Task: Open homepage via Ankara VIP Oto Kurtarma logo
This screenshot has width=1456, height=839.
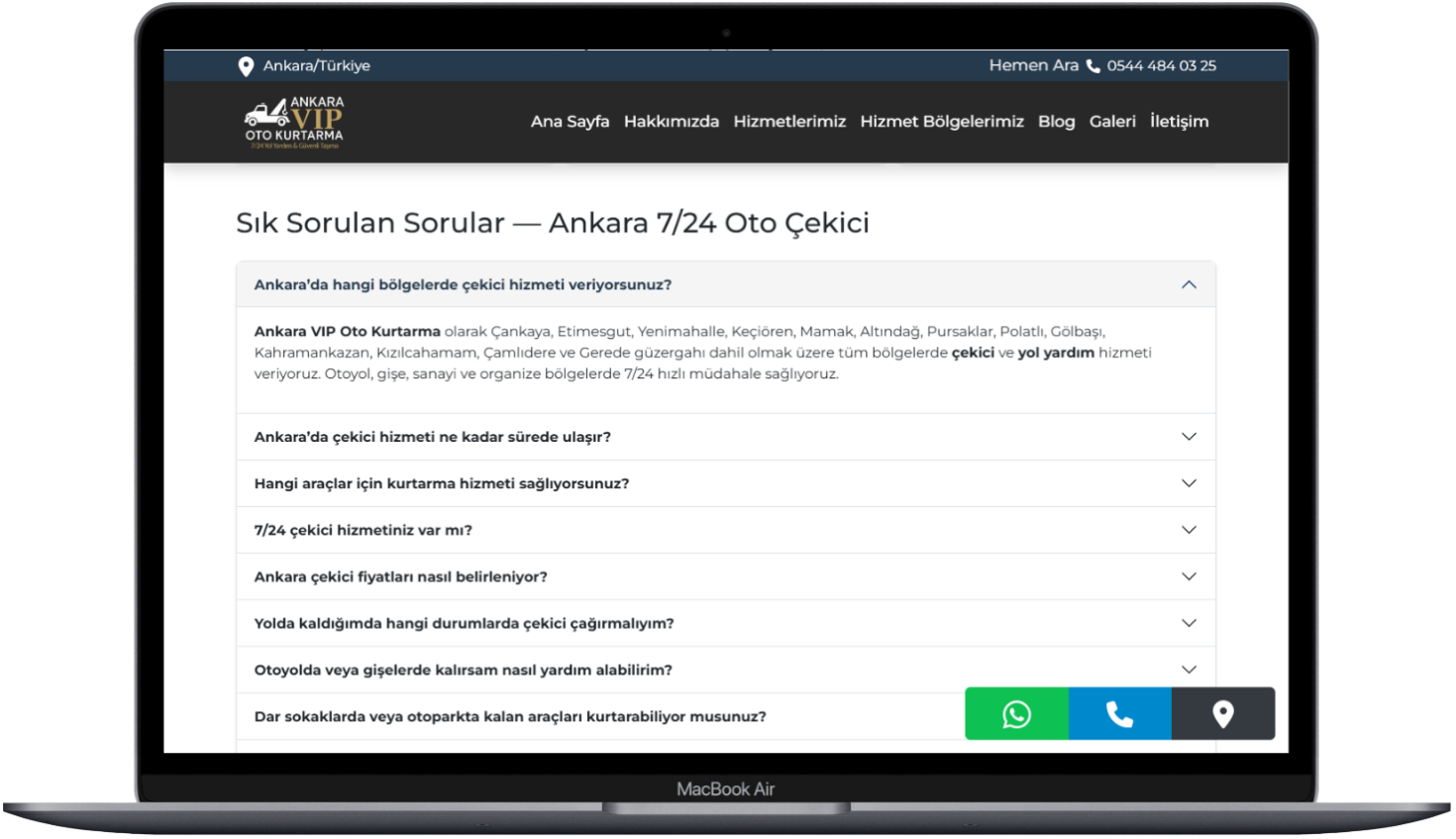Action: (x=295, y=121)
